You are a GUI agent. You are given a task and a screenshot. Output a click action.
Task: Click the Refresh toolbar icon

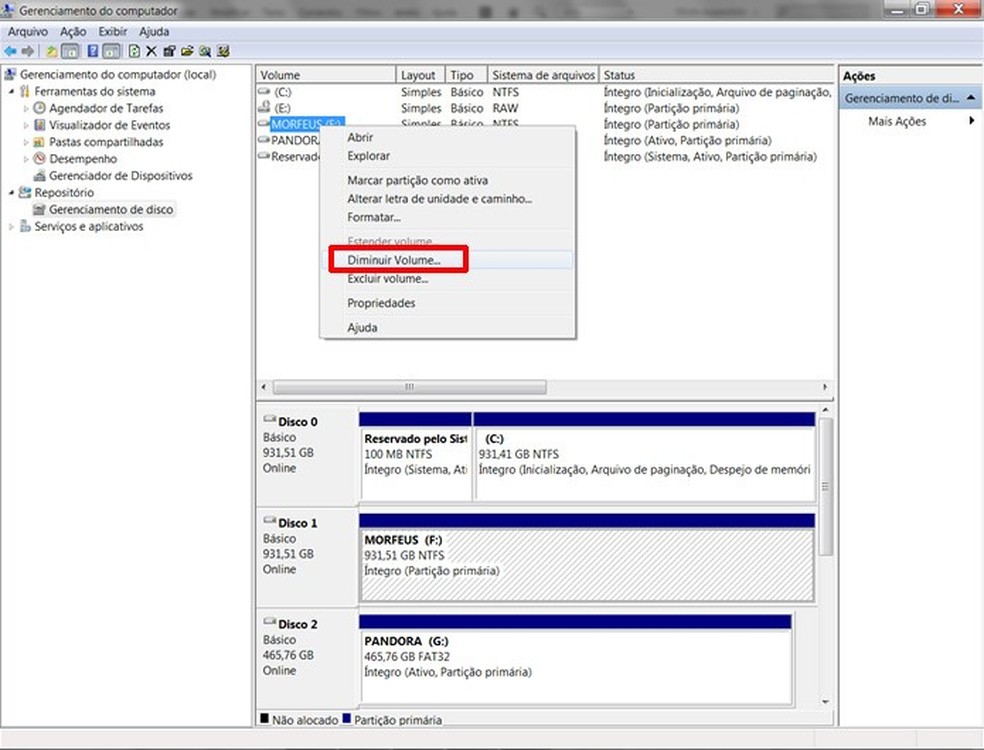[134, 51]
